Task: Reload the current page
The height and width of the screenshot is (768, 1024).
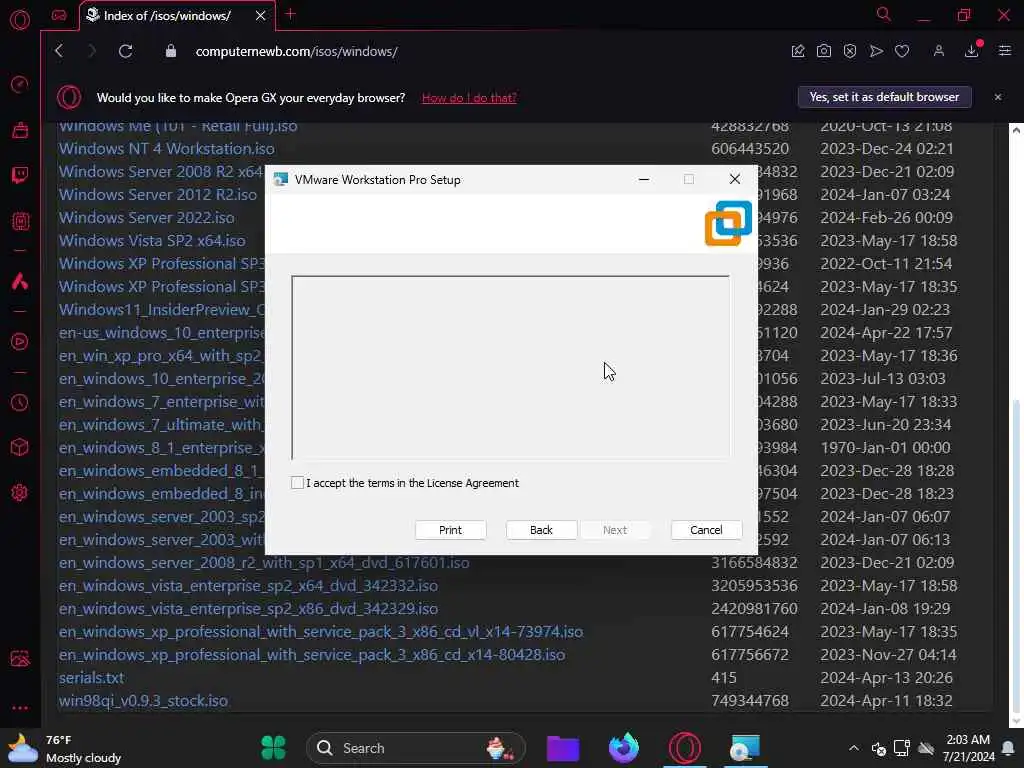Action: coord(125,51)
